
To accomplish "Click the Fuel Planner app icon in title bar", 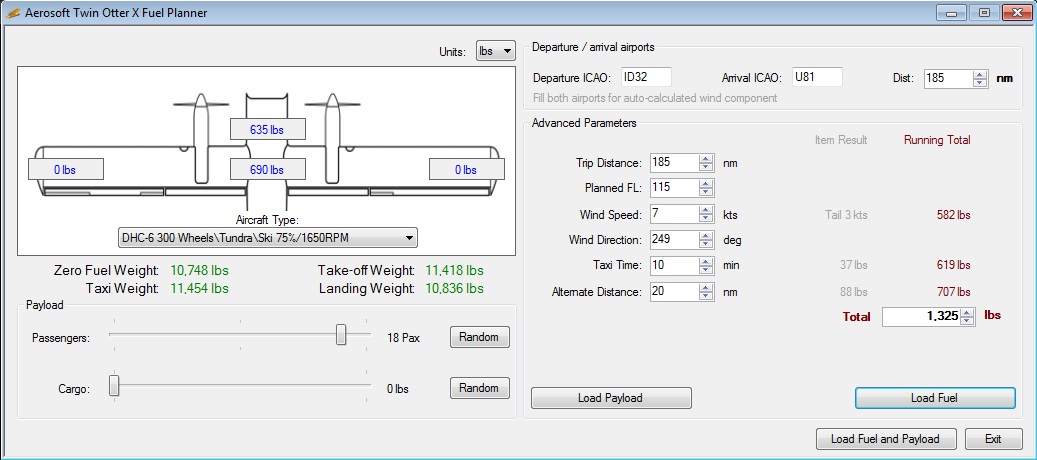I will [13, 13].
